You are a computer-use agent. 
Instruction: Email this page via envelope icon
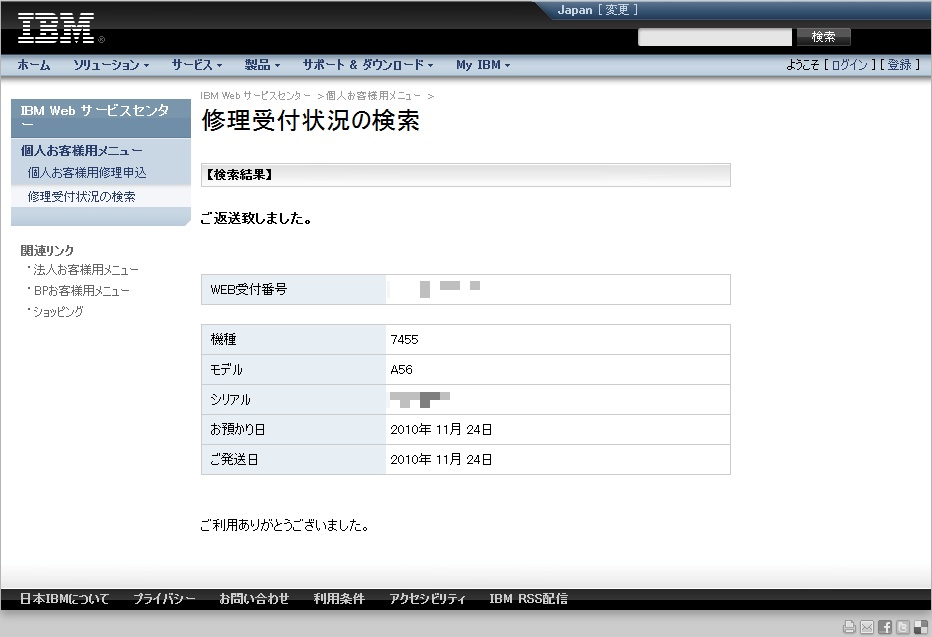[867, 626]
